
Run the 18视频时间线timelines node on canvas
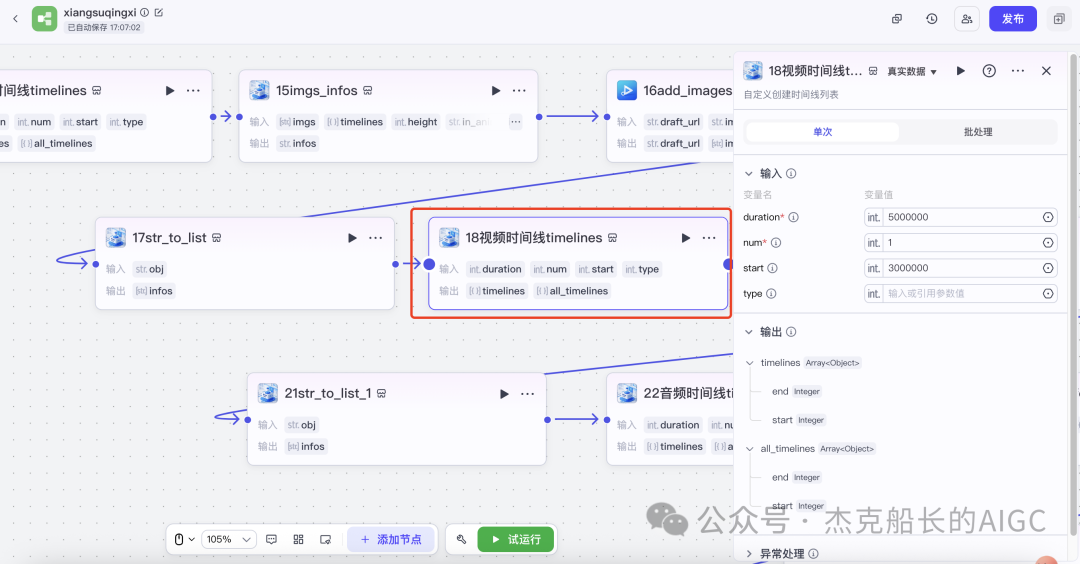pos(686,238)
